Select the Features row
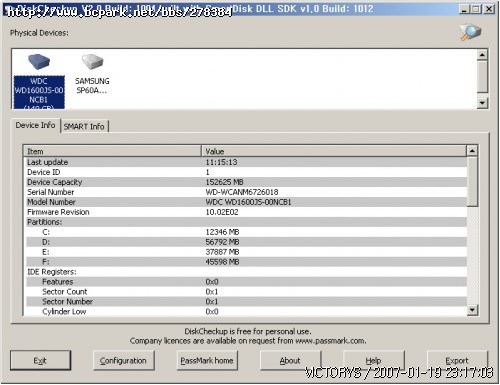 [x=247, y=282]
